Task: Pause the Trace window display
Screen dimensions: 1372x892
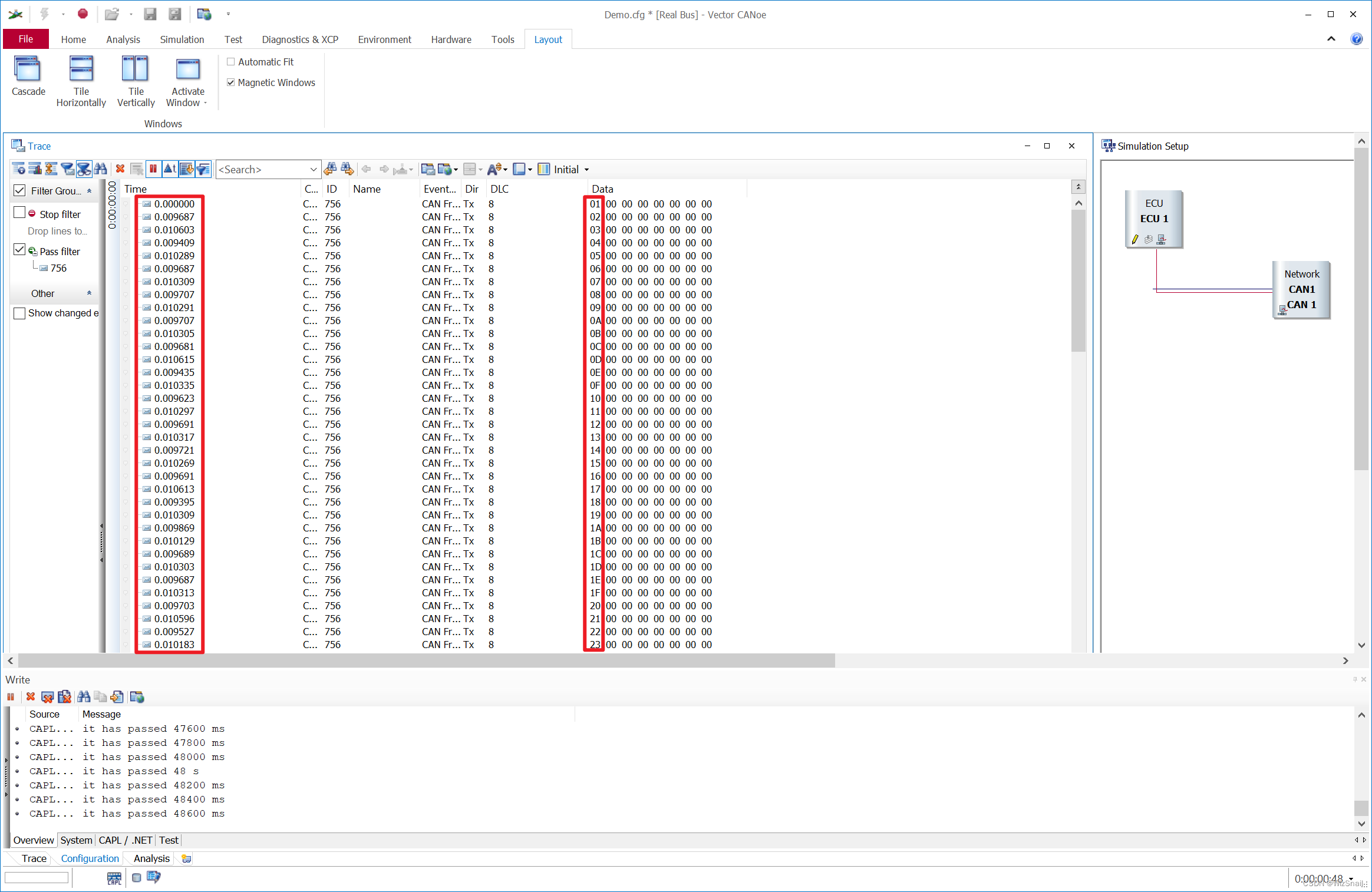Action: (153, 169)
